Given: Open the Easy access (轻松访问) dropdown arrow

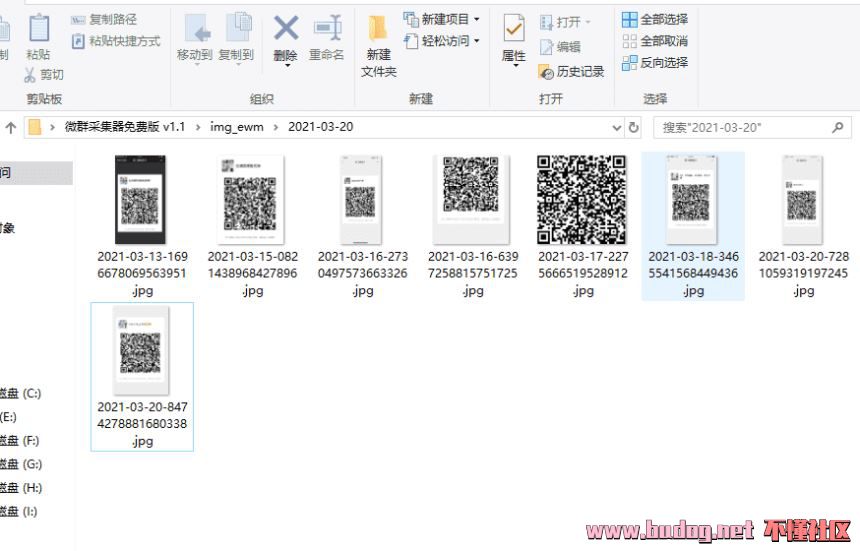Looking at the screenshot, I should point(477,41).
